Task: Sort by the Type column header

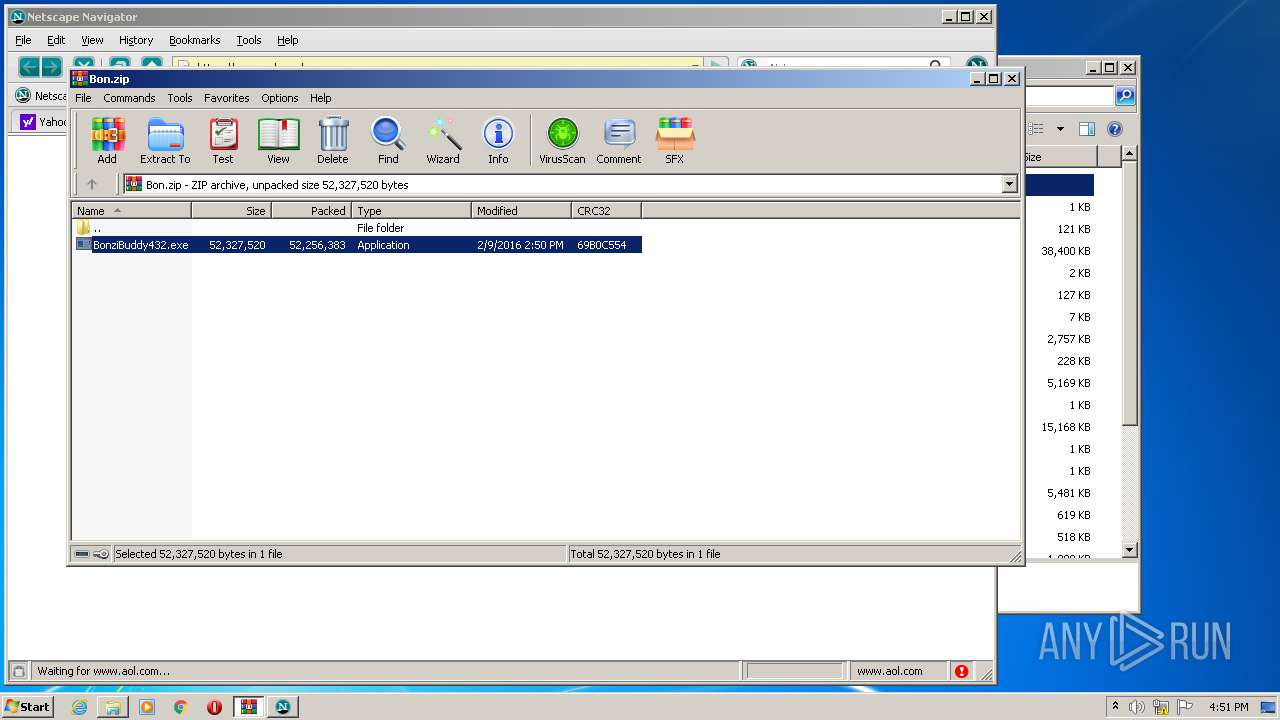Action: 411,210
